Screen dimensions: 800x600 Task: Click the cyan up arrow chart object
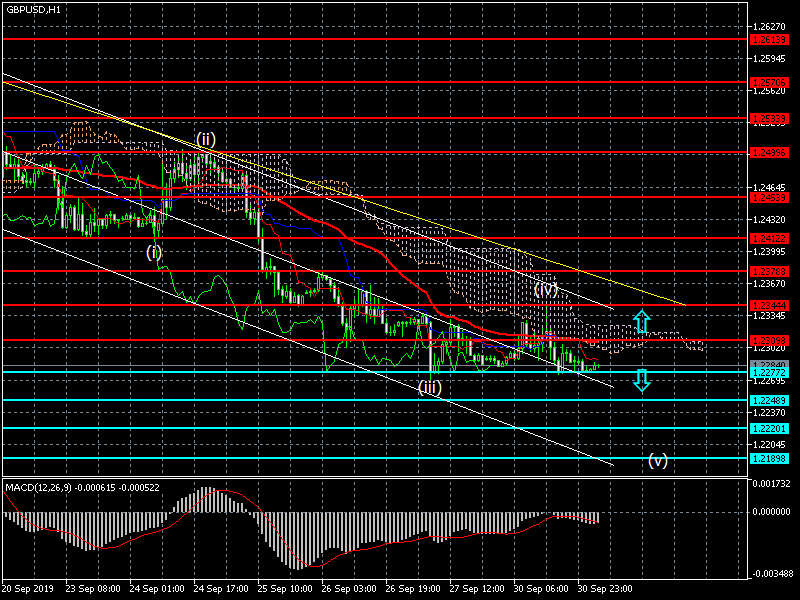(x=642, y=321)
